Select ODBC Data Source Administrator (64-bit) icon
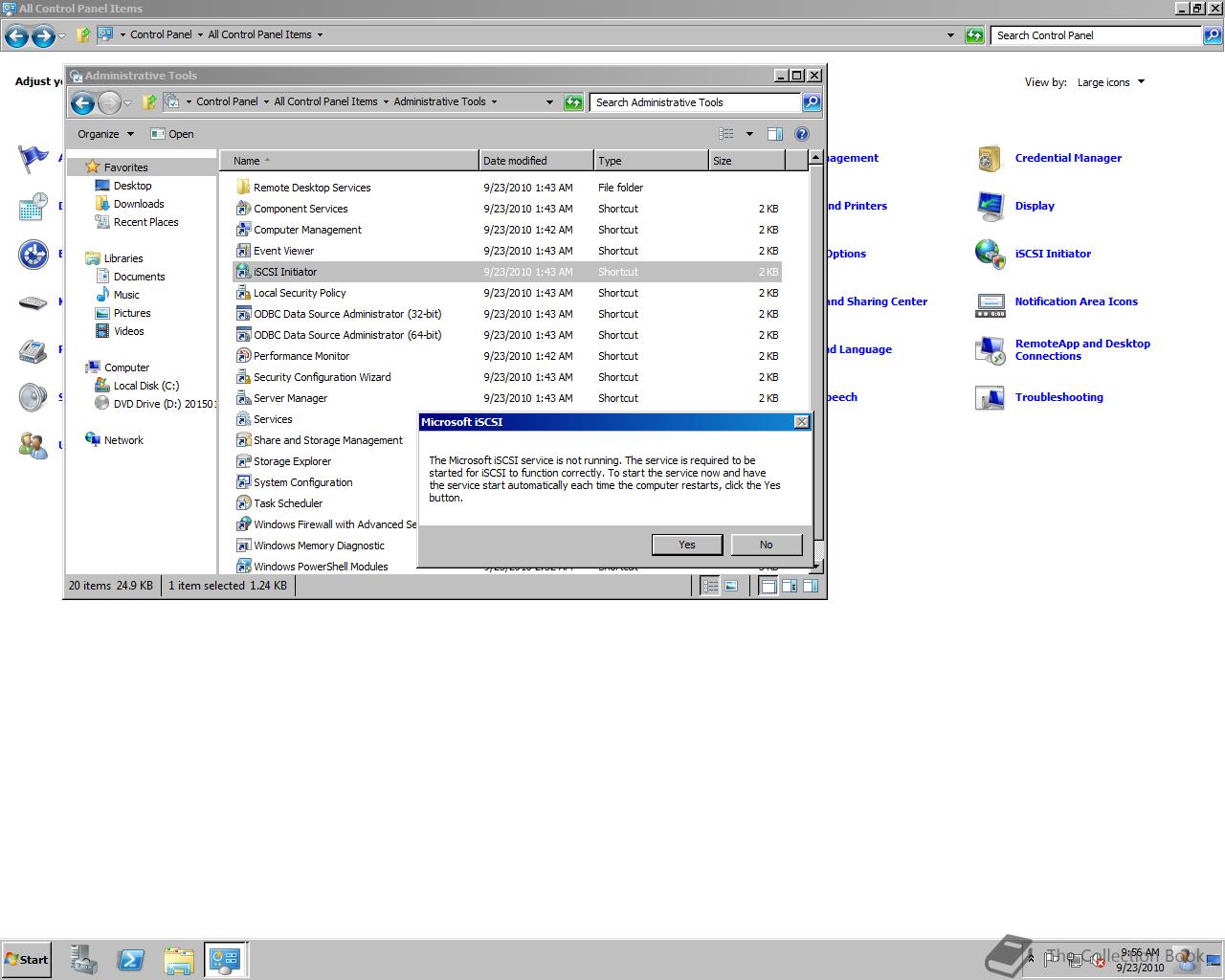This screenshot has width=1225, height=980. point(243,335)
